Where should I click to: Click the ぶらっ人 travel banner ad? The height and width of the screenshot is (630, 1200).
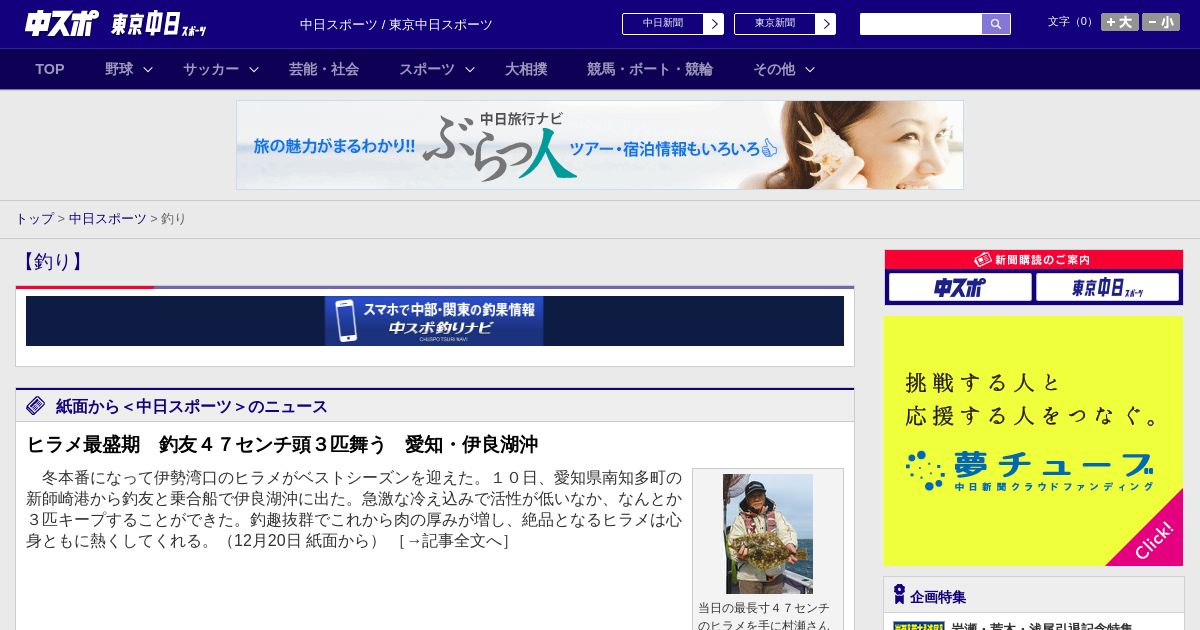tap(600, 145)
